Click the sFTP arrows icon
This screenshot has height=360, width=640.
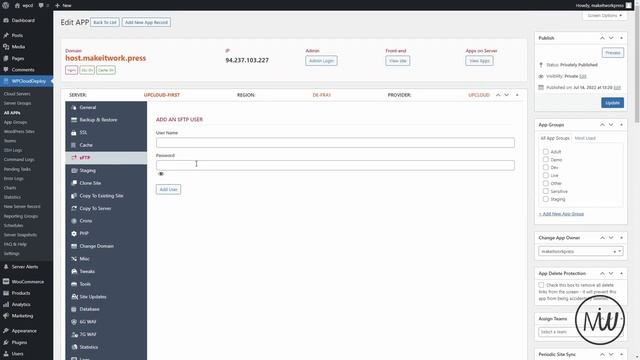click(x=74, y=158)
